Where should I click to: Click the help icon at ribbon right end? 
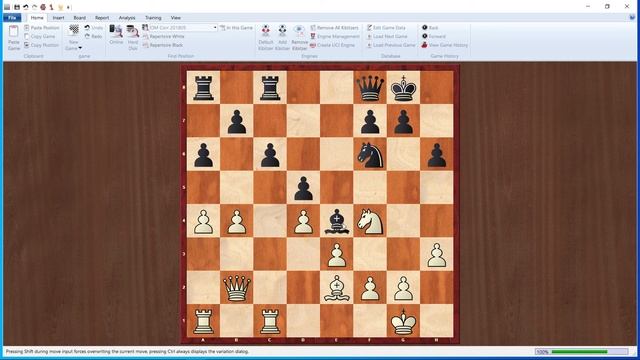[x=632, y=18]
